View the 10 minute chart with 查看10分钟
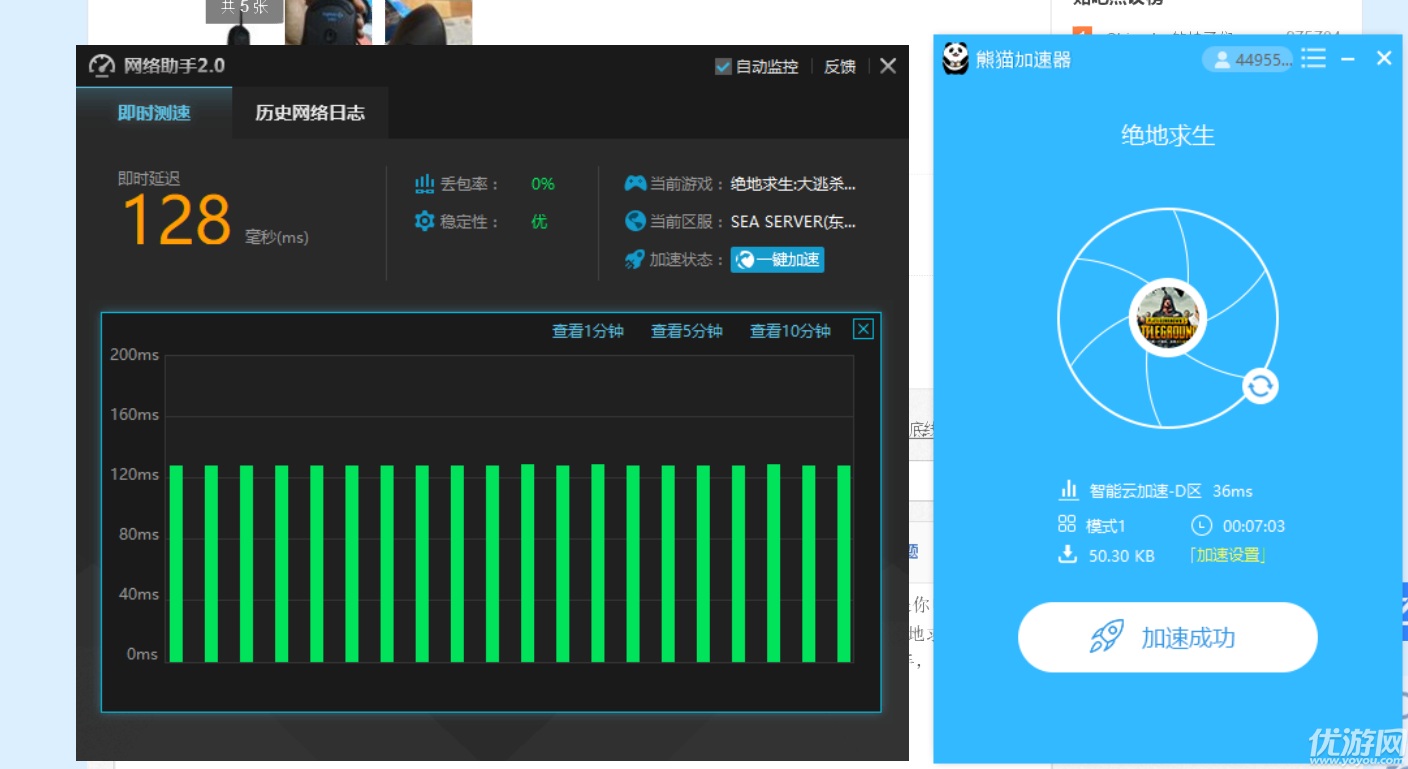The width and height of the screenshot is (1408, 769). click(x=790, y=331)
